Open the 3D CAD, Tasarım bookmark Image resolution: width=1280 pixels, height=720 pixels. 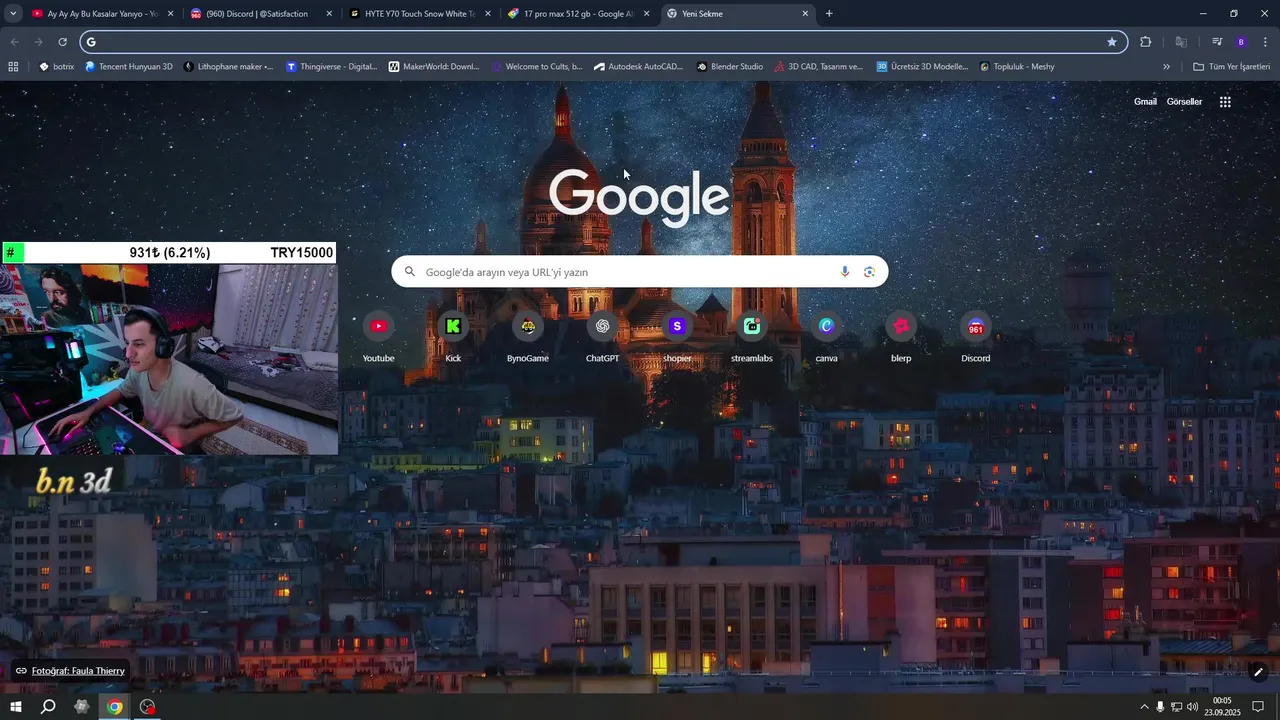(x=819, y=67)
